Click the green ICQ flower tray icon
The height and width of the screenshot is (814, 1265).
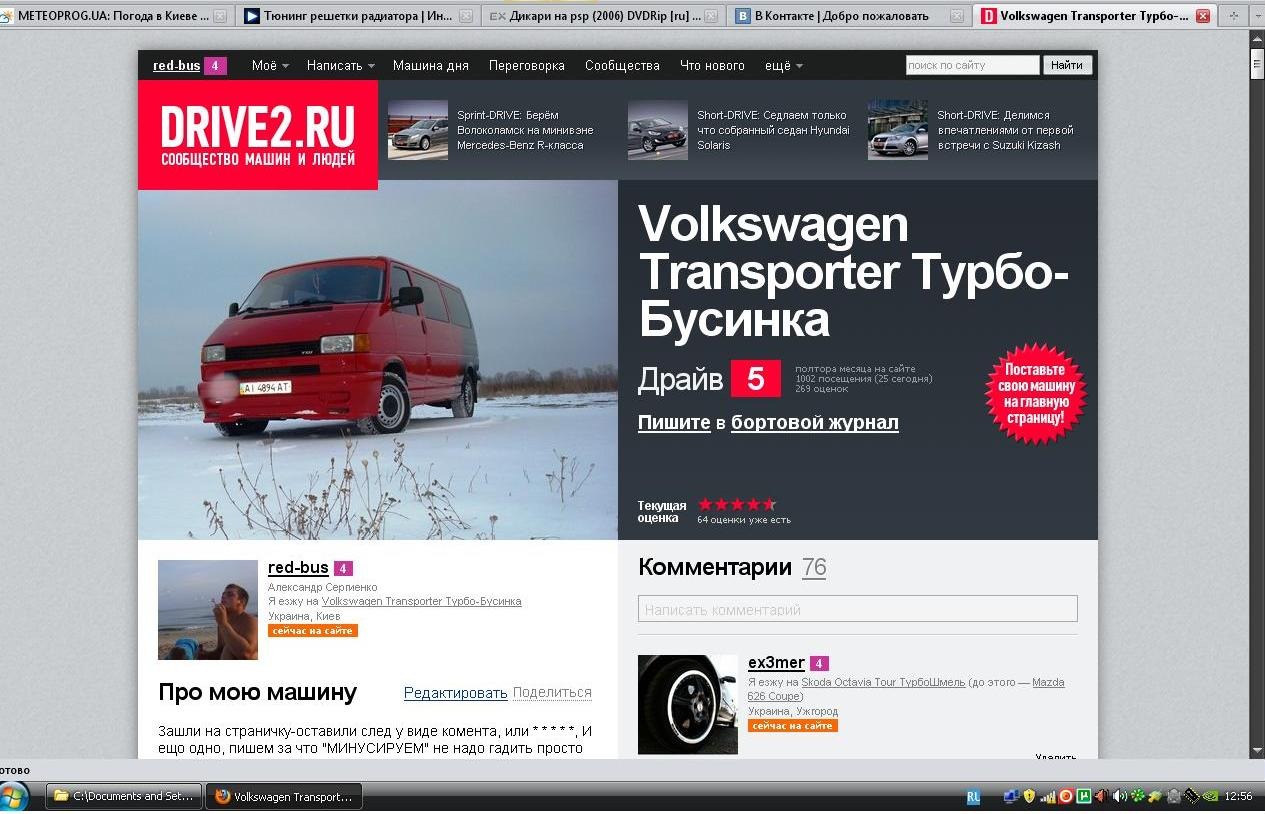pyautogui.click(x=1138, y=796)
